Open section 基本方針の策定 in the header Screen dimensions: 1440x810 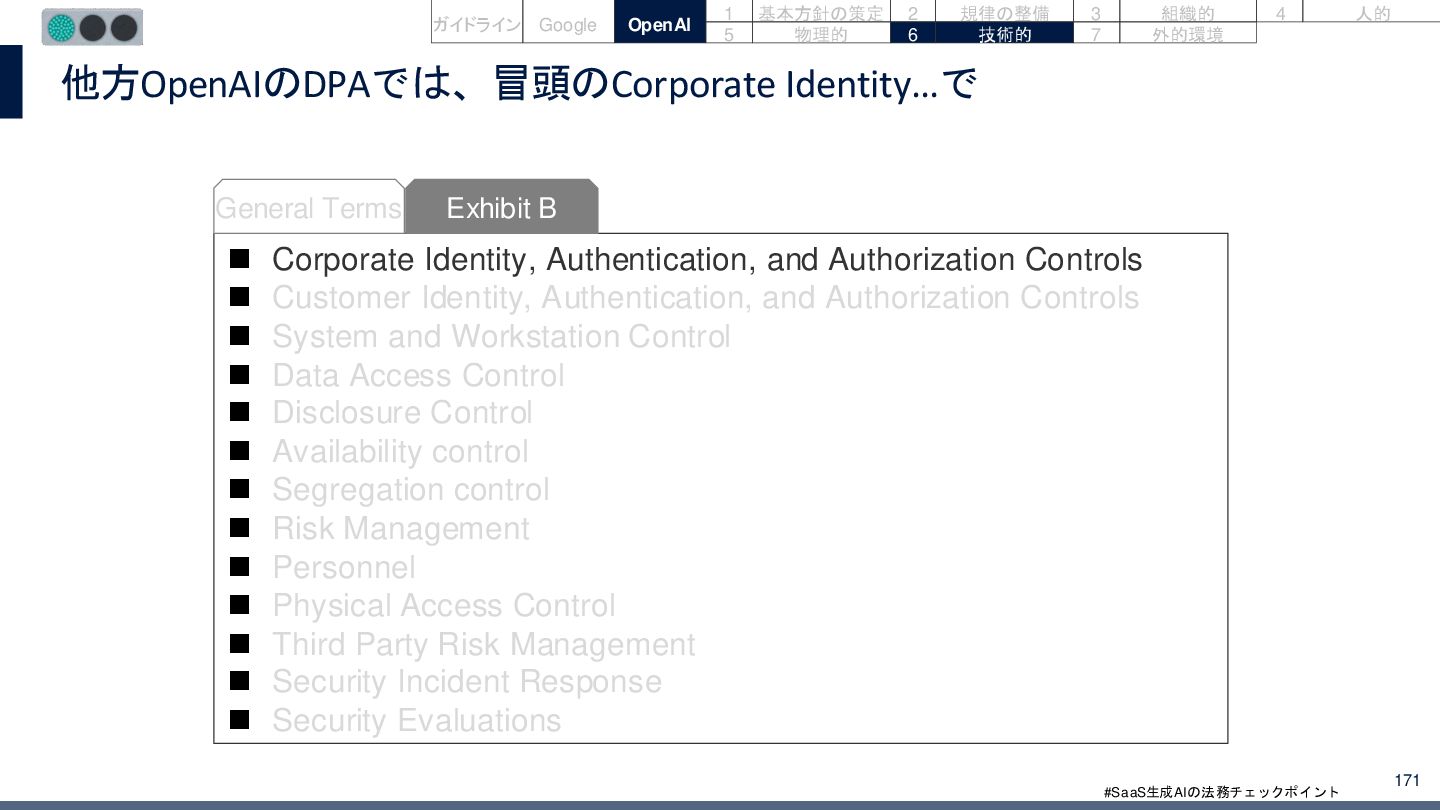[820, 13]
